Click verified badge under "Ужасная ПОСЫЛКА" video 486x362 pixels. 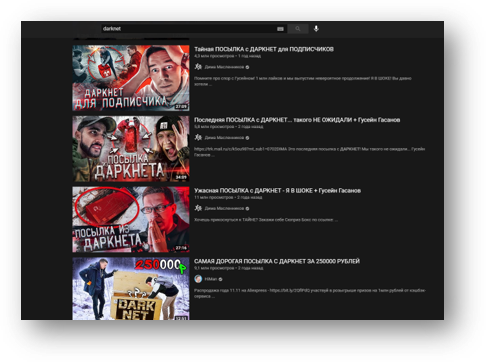(247, 208)
